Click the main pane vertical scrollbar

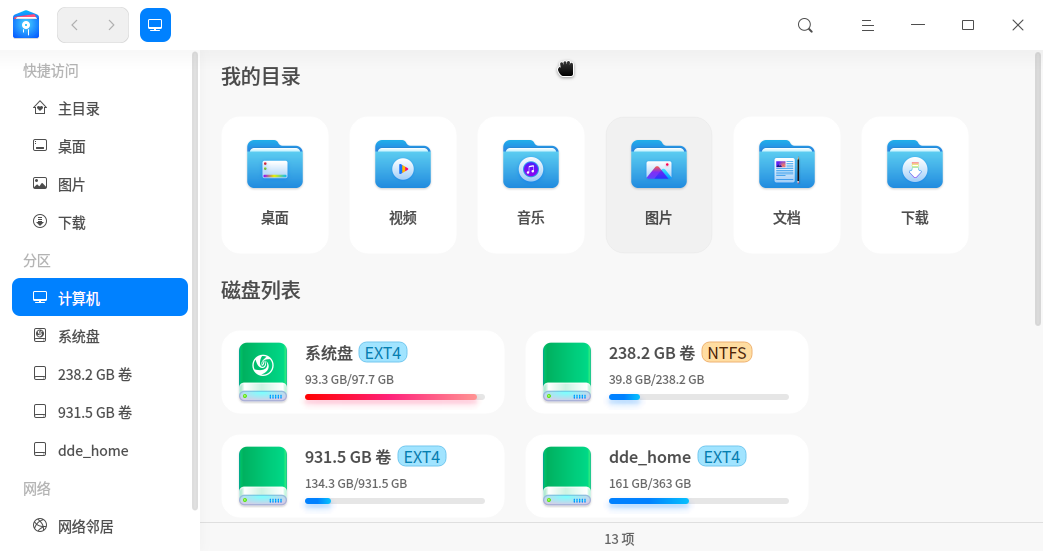[x=1038, y=188]
